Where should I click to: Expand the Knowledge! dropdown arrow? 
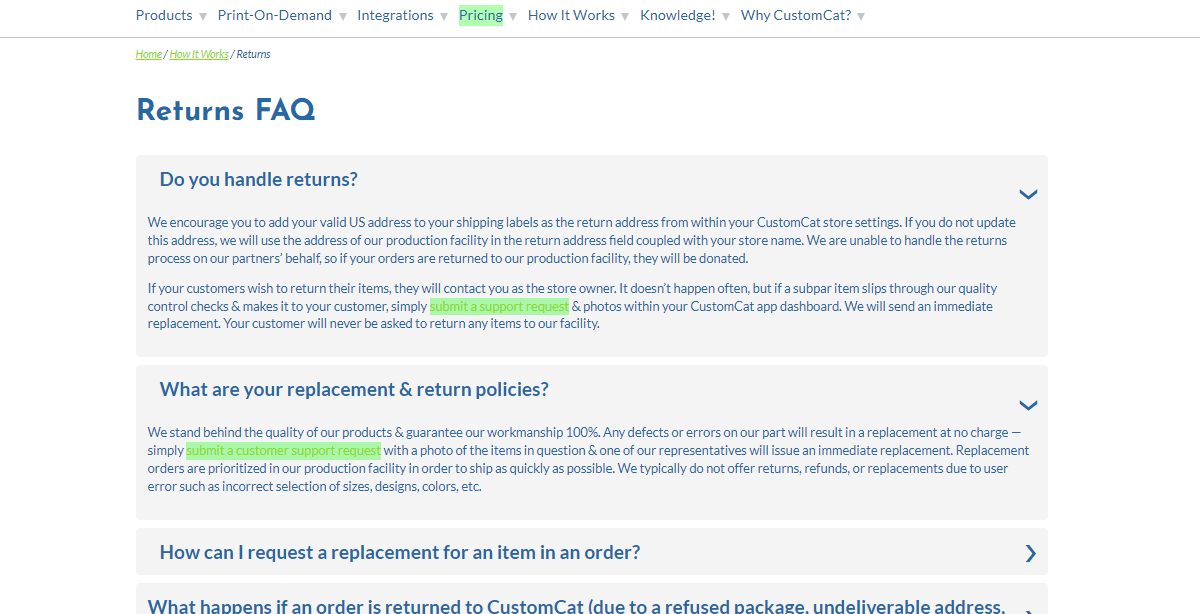coord(725,16)
